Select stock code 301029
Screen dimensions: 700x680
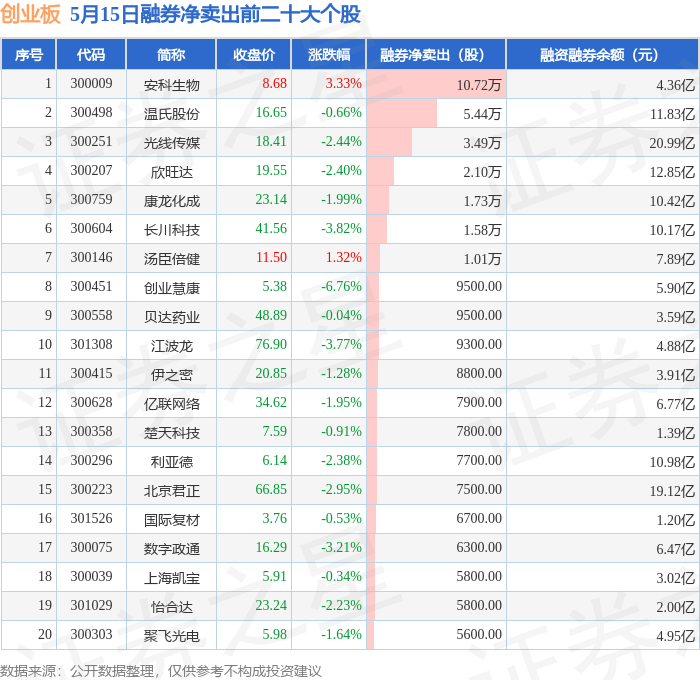pyautogui.click(x=91, y=606)
